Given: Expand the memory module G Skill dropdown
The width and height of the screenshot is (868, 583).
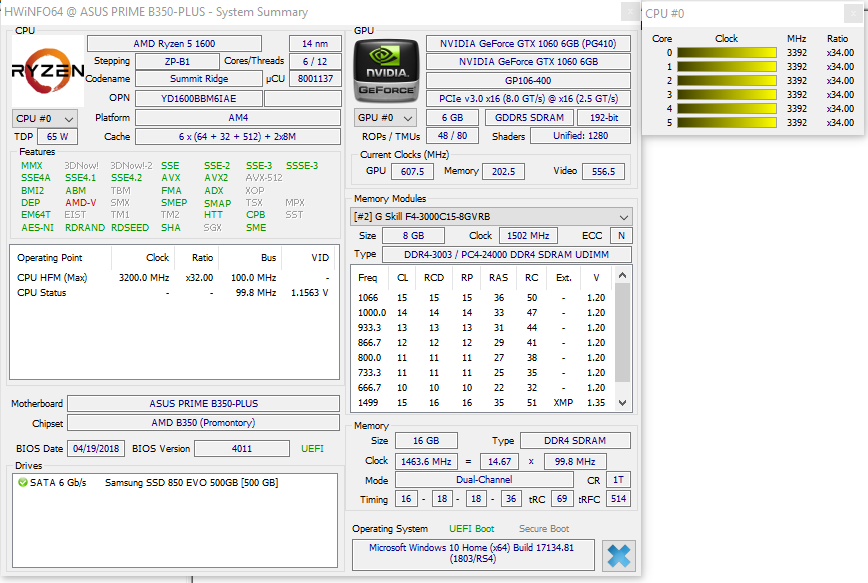Looking at the screenshot, I should tap(492, 216).
